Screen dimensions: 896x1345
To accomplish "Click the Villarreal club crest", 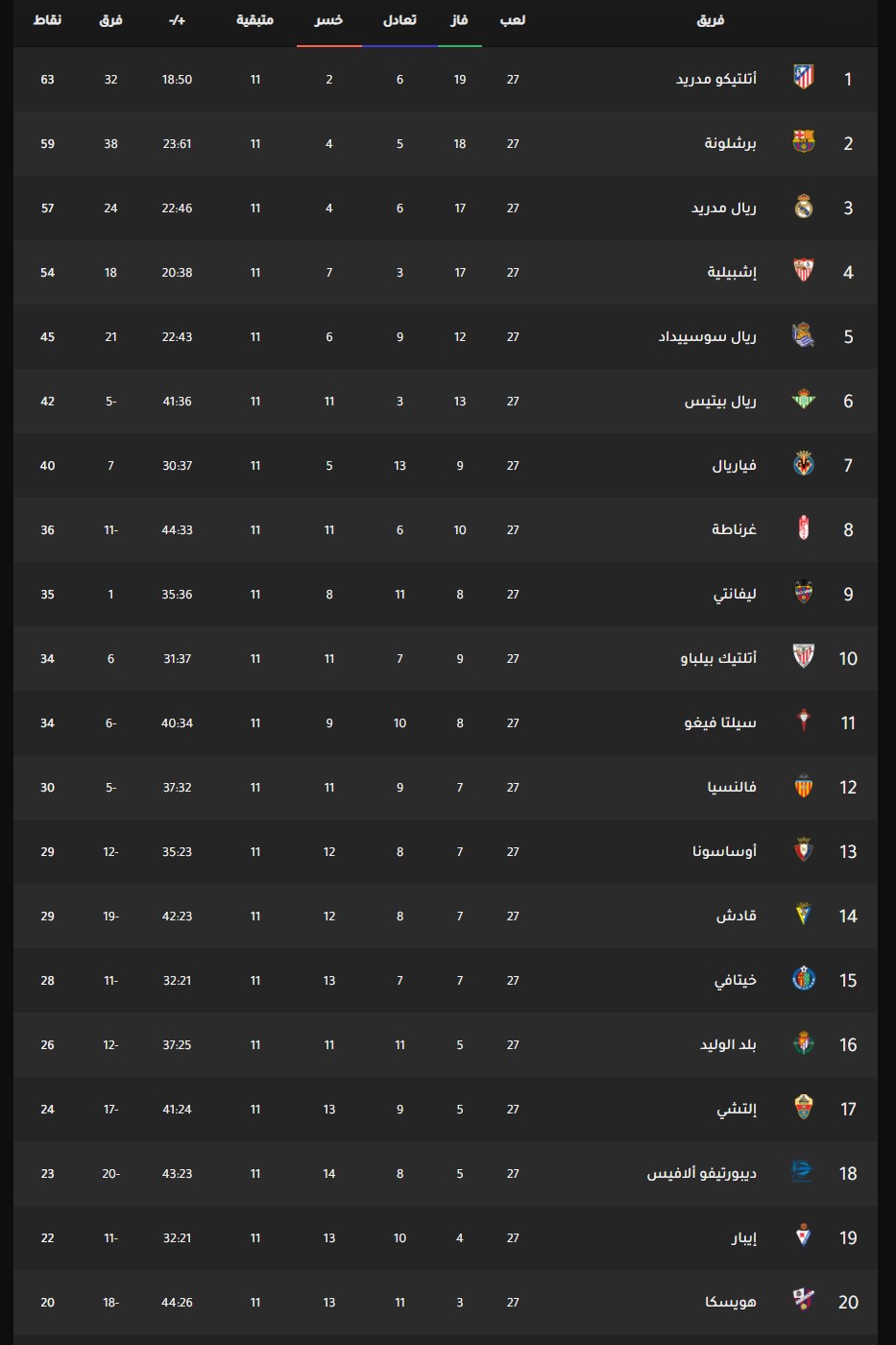I will click(804, 464).
